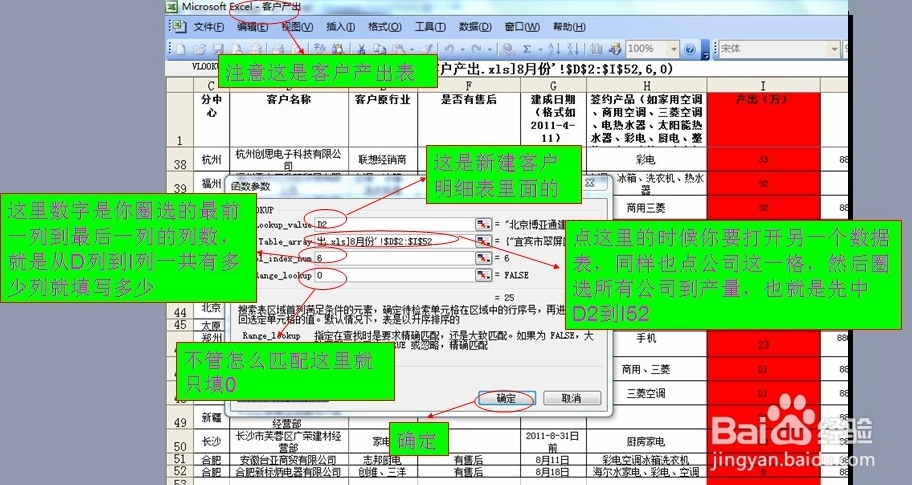Click the 确定 button in dialog

506,398
